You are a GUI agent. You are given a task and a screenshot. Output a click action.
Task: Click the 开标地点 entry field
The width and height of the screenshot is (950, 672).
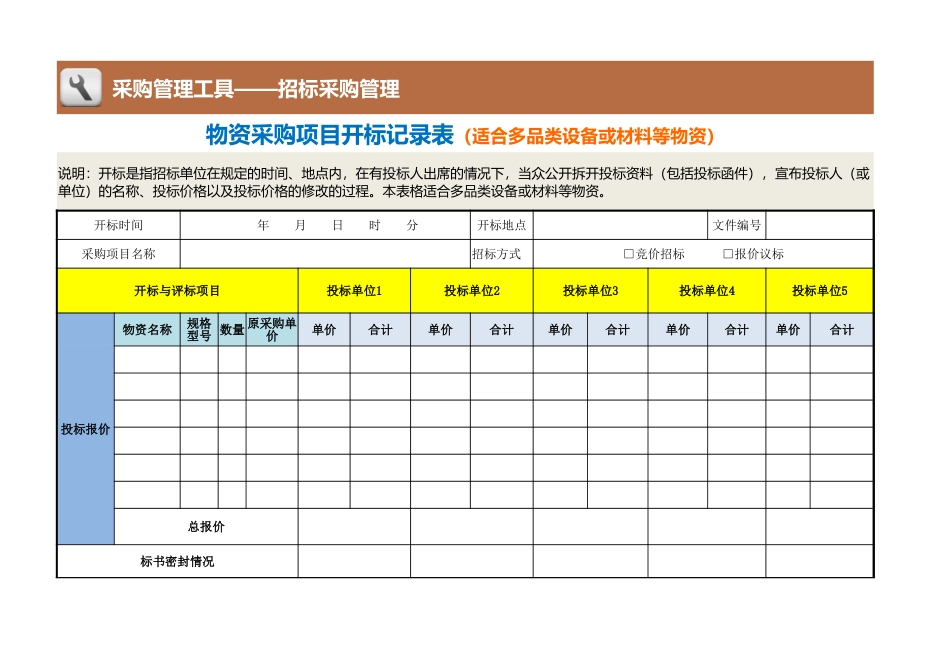click(620, 224)
